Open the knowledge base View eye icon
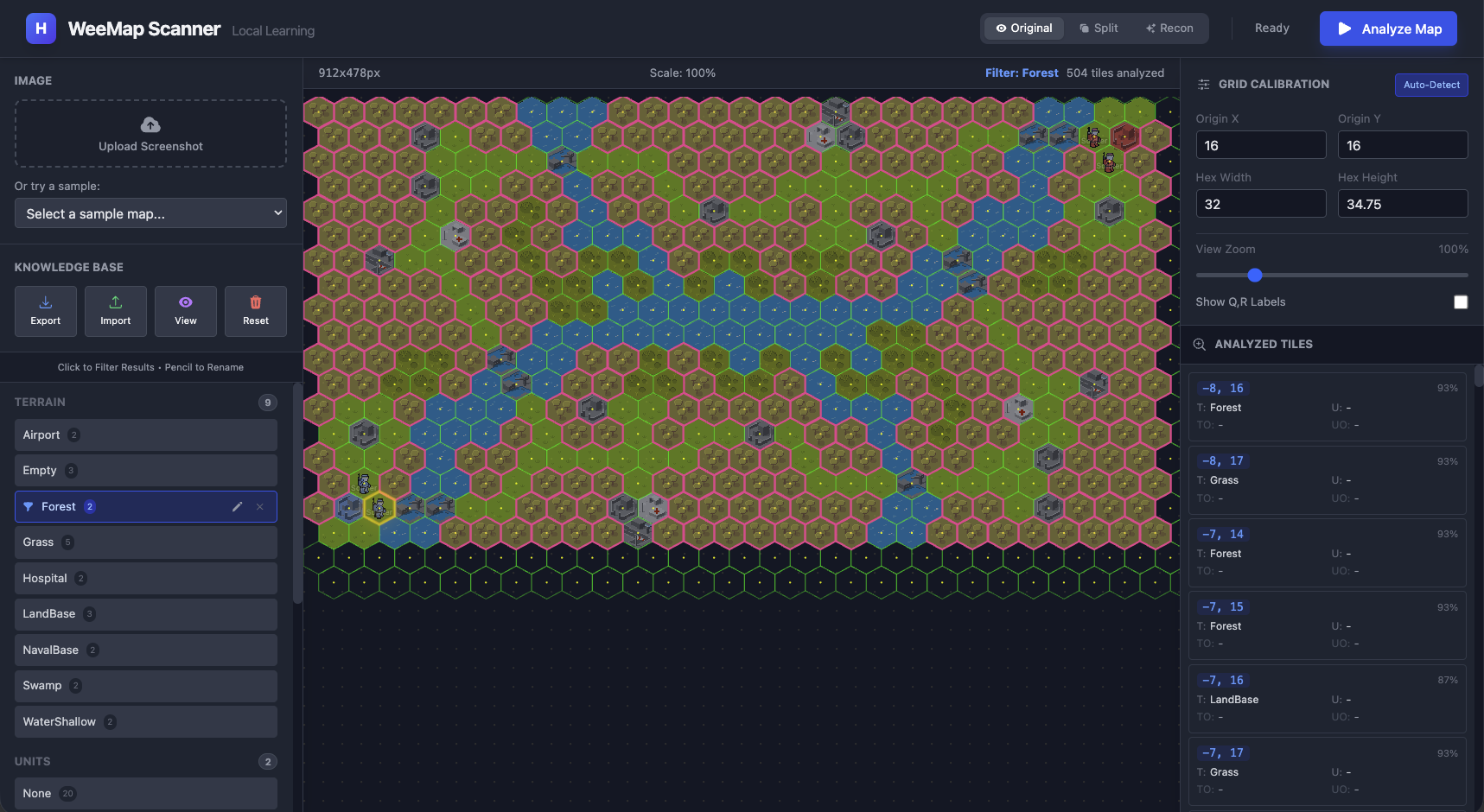 coord(186,303)
